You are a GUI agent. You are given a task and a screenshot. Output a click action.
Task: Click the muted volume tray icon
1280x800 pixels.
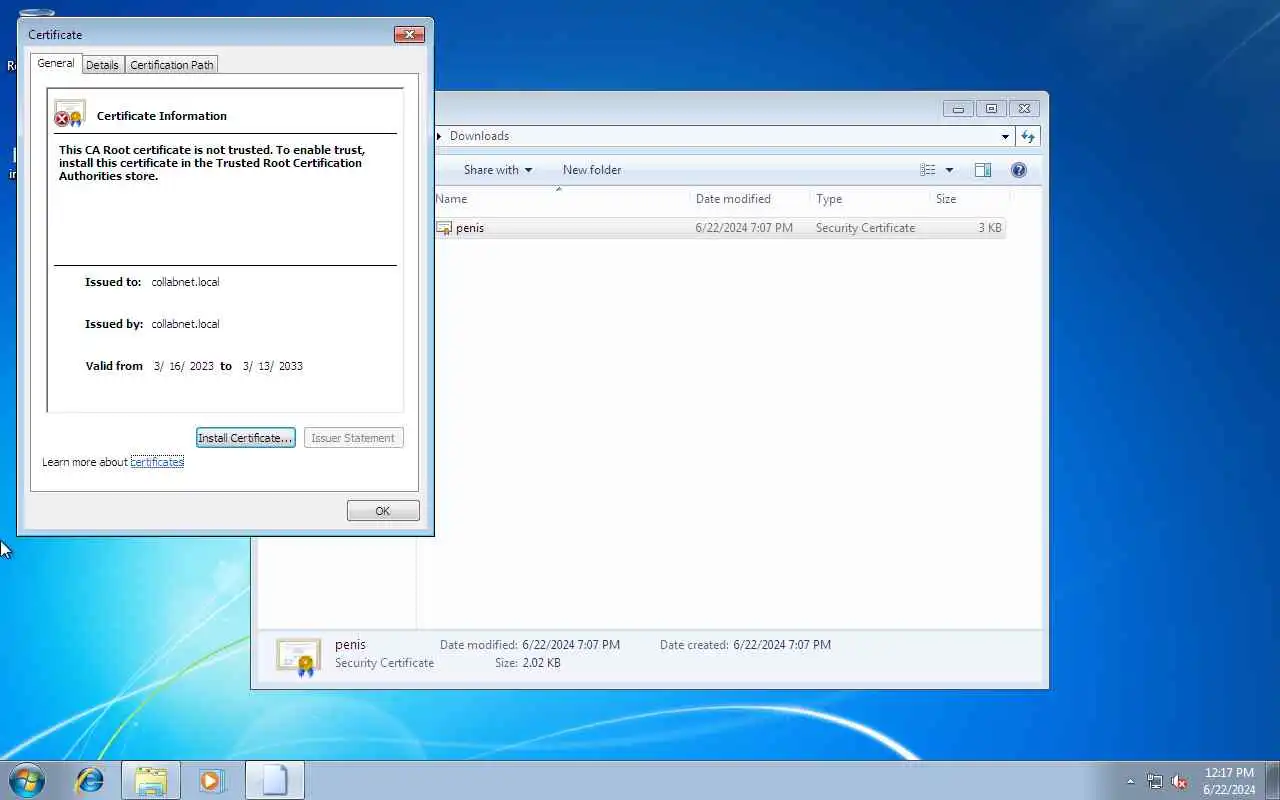1179,782
